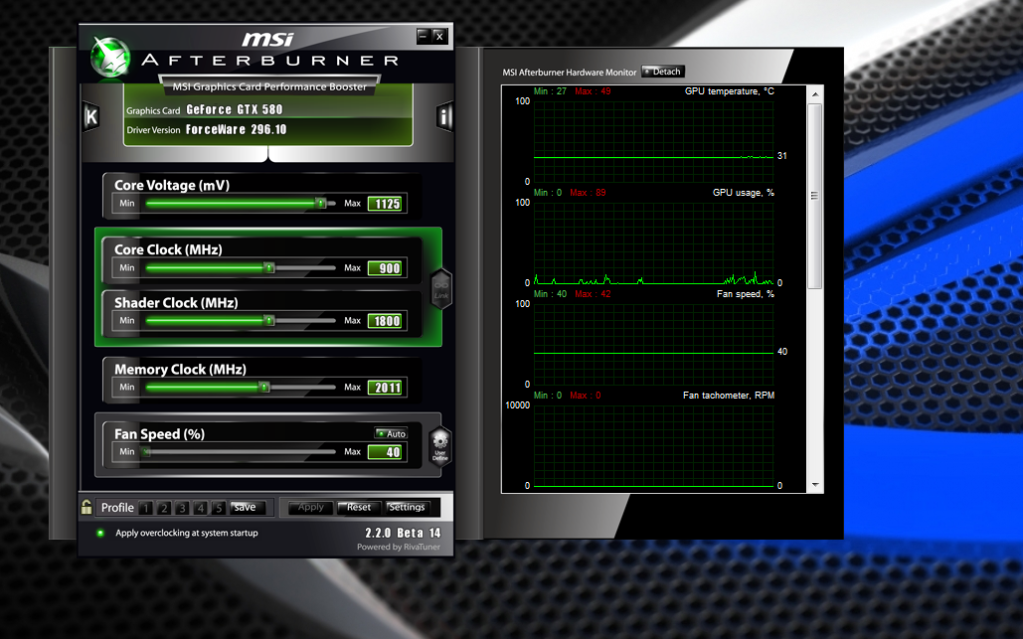Image resolution: width=1023 pixels, height=639 pixels.
Task: Minimize the Afterburner window
Action: point(423,37)
